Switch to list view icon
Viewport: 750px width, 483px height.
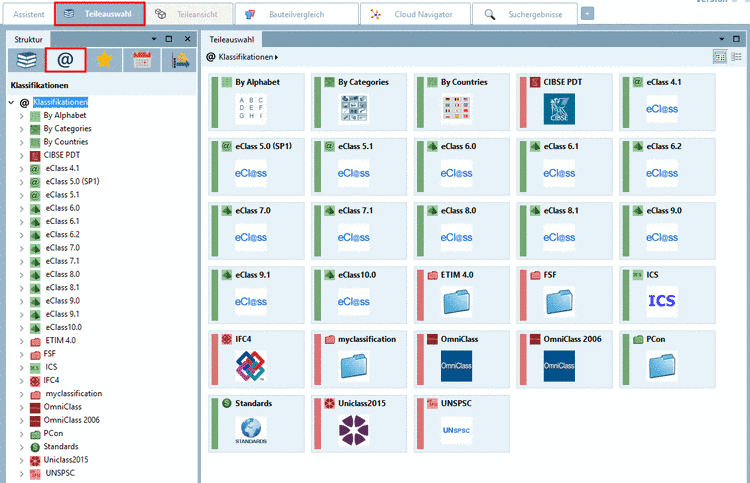tap(737, 57)
